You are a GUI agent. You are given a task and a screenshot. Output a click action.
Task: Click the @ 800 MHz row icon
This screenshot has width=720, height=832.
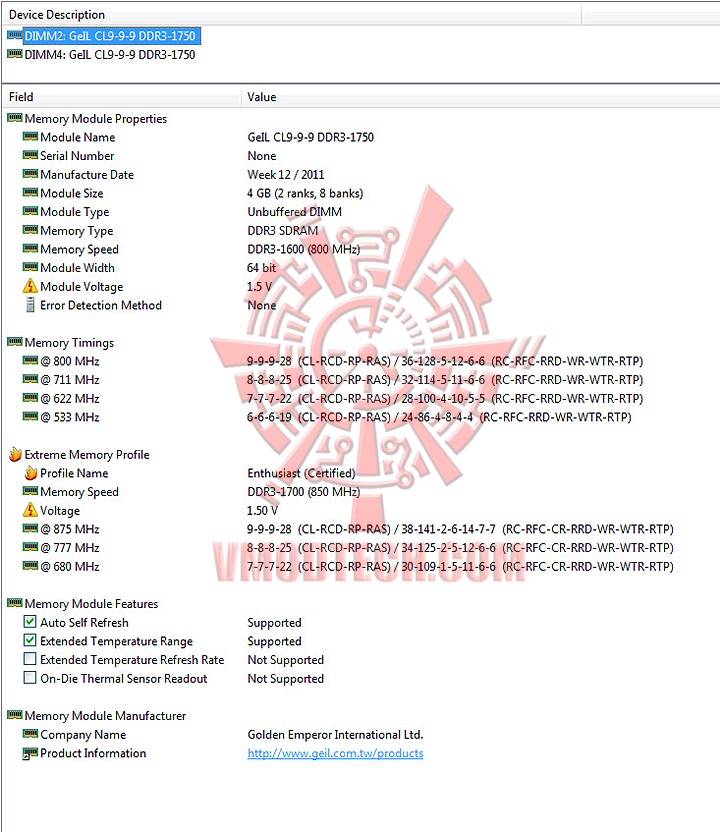30,361
